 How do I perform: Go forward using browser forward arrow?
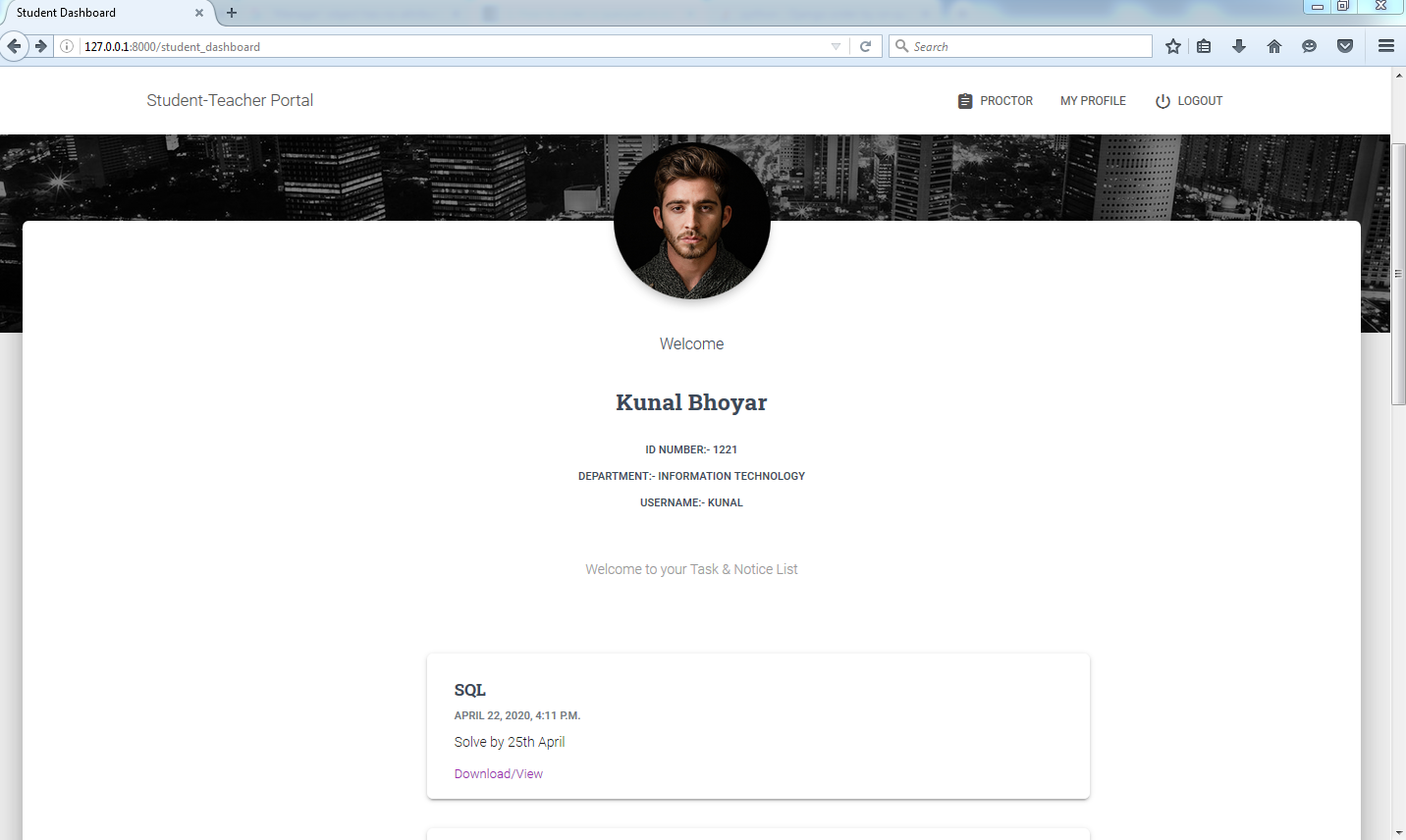[40, 46]
